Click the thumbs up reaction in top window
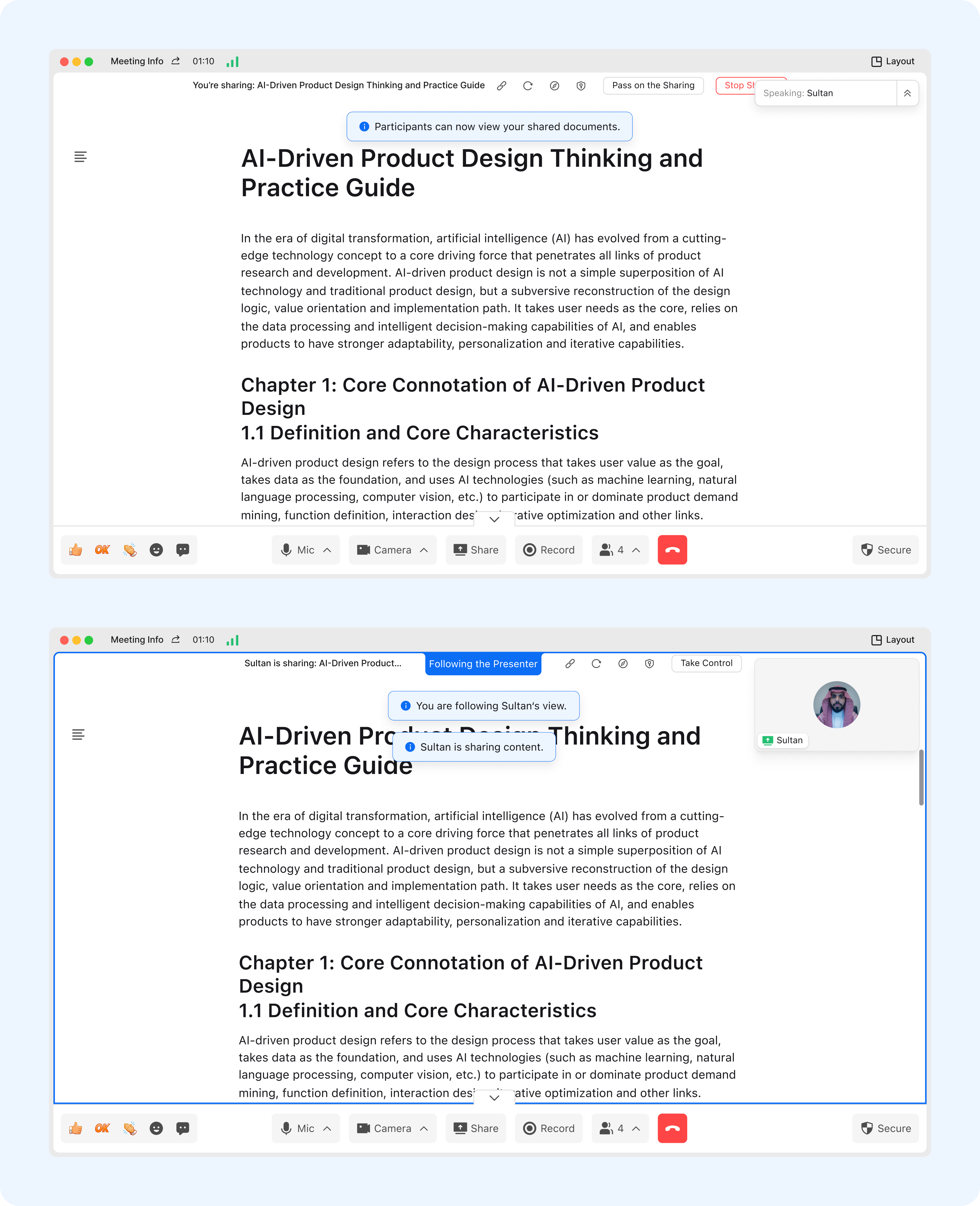Image resolution: width=980 pixels, height=1206 pixels. (x=76, y=550)
